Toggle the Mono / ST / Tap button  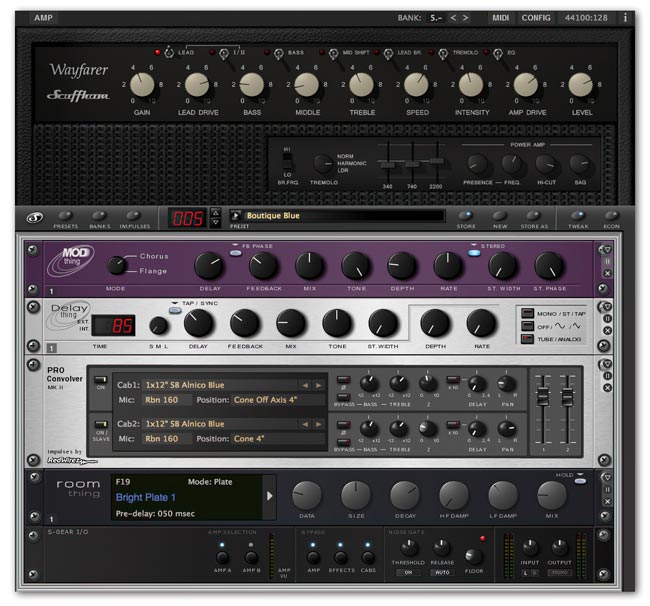click(x=527, y=313)
